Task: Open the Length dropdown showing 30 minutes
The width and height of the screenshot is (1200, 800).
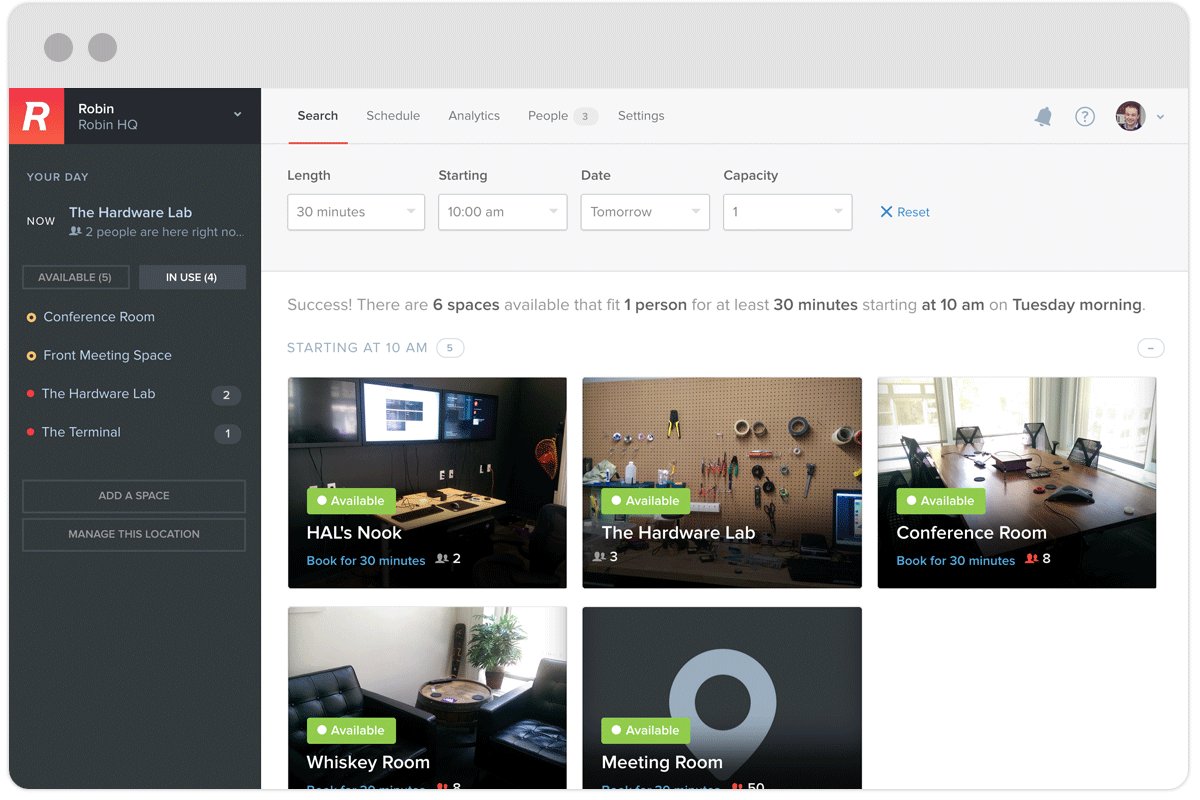Action: [x=356, y=212]
